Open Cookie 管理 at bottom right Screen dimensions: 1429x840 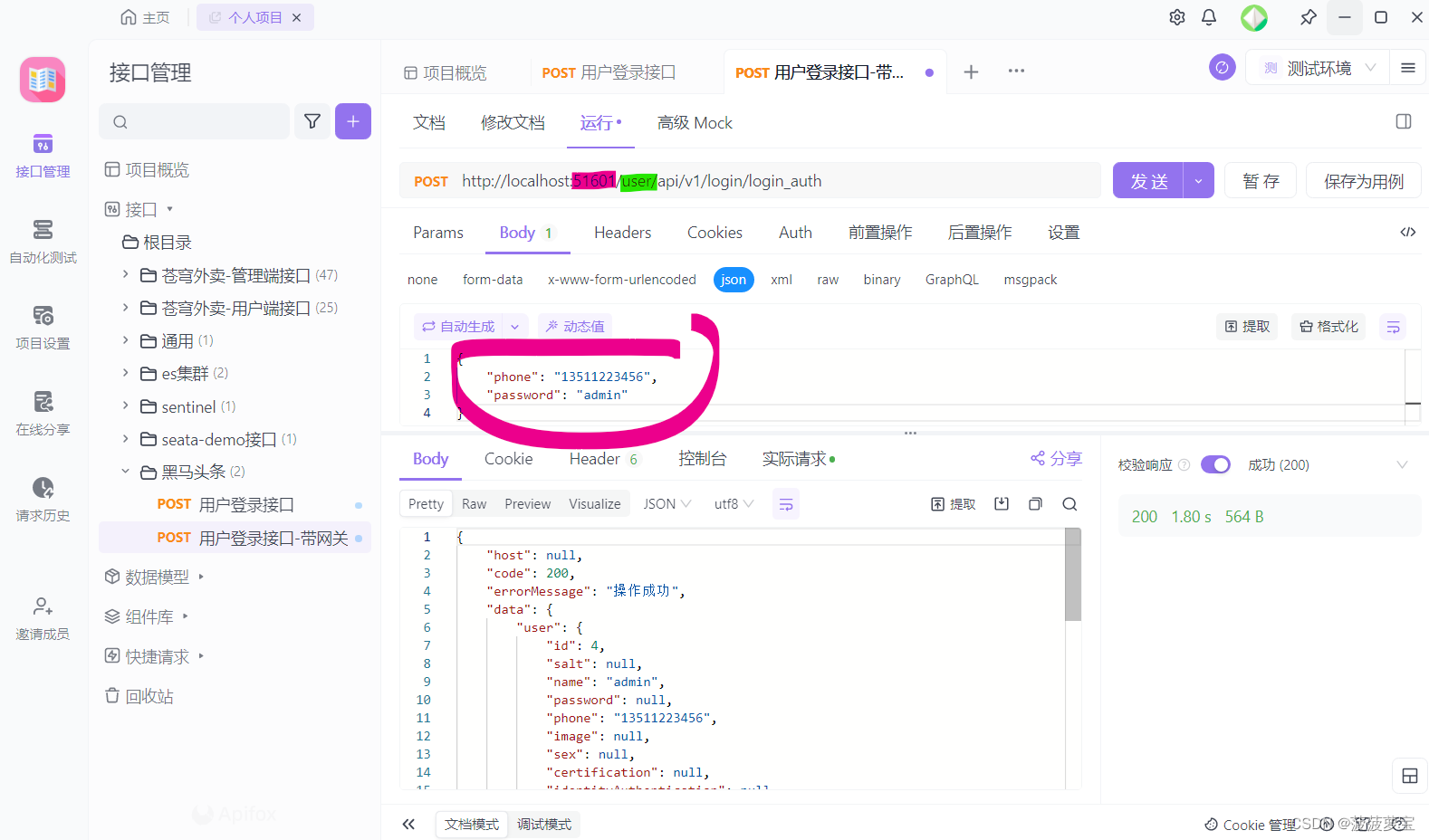click(1250, 825)
